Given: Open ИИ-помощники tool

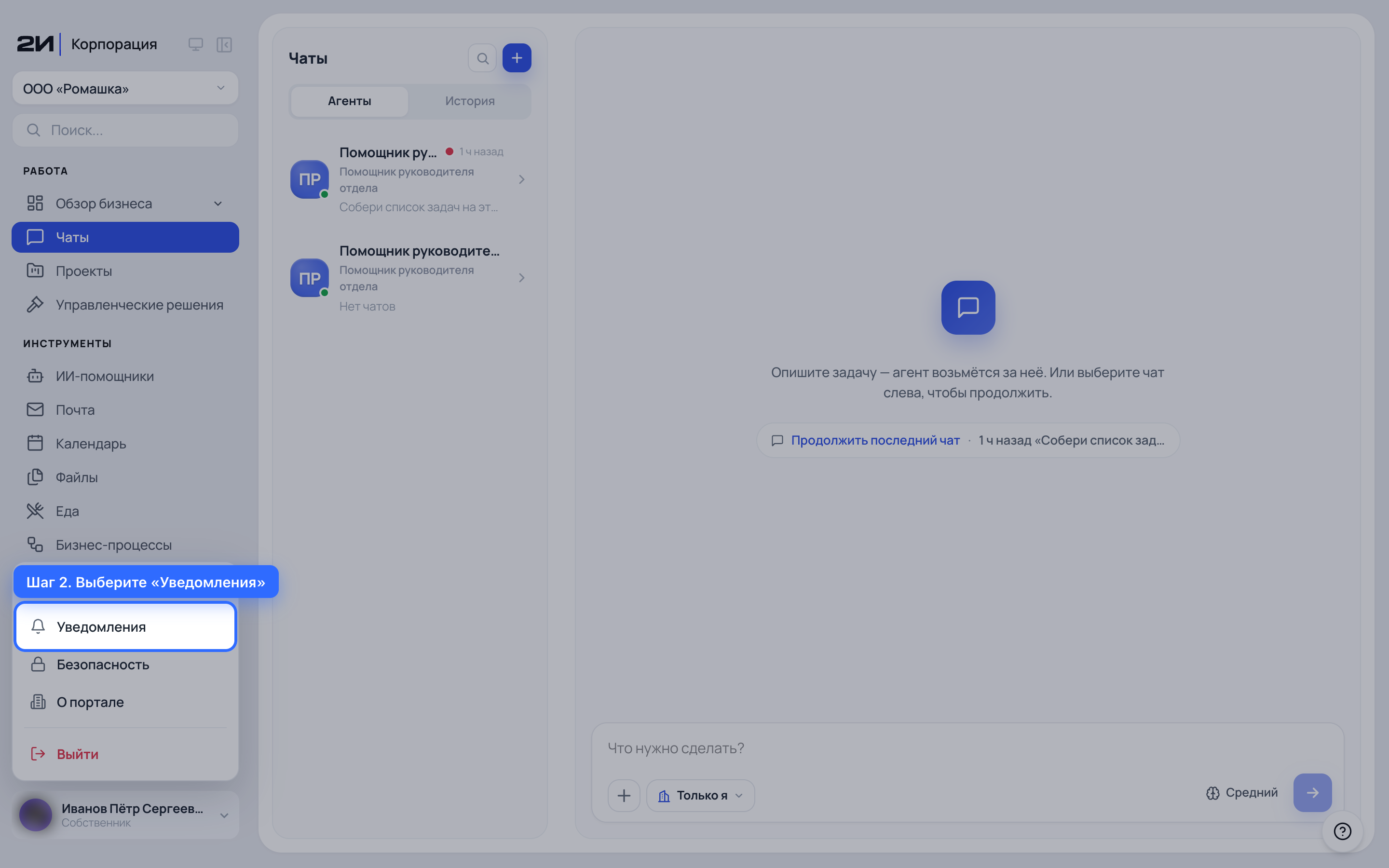Looking at the screenshot, I should 125,376.
